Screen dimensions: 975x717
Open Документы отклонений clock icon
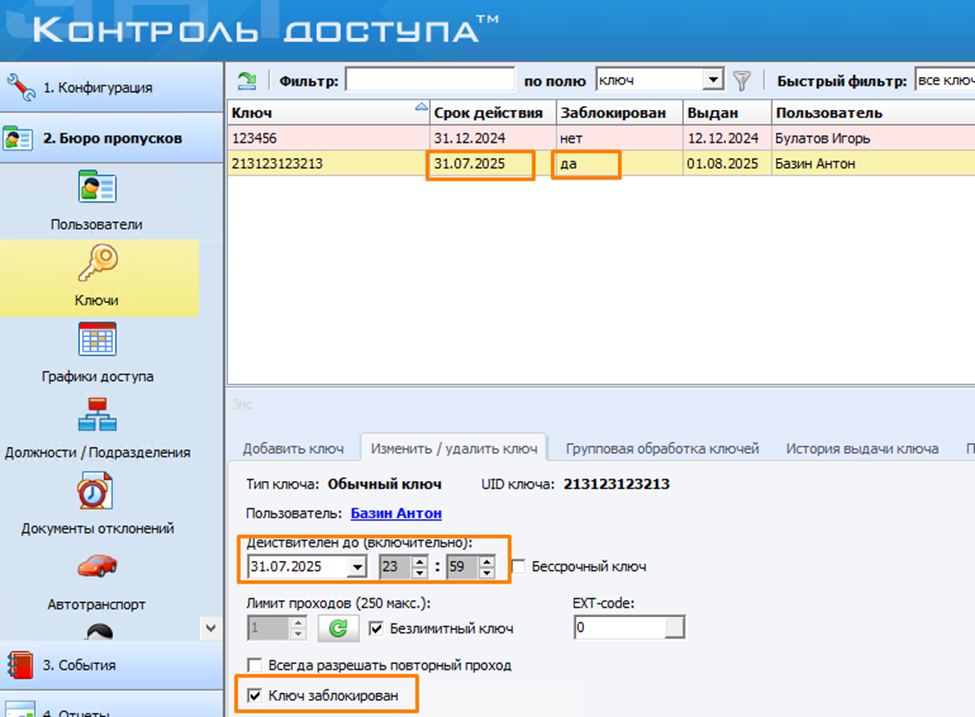[97, 491]
